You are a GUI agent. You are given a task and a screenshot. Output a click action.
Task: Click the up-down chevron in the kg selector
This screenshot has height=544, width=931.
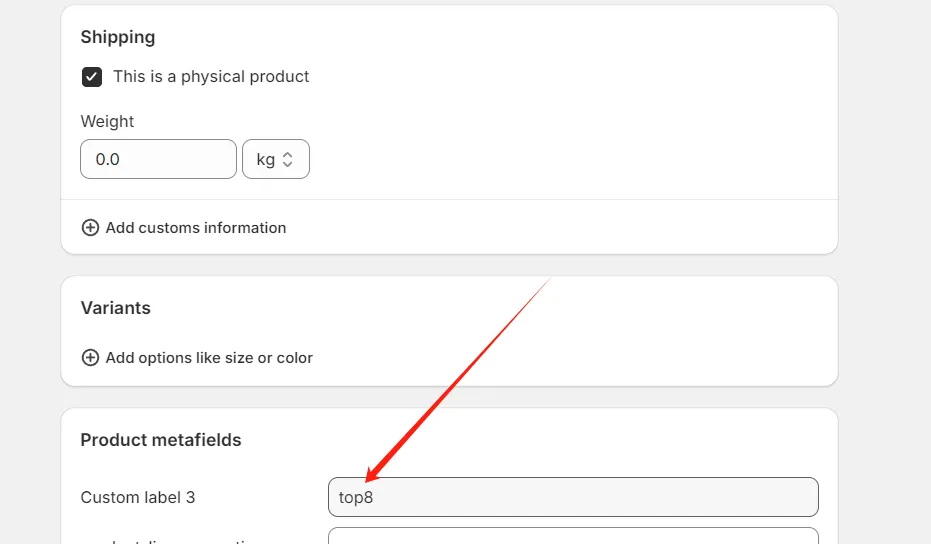click(x=288, y=159)
